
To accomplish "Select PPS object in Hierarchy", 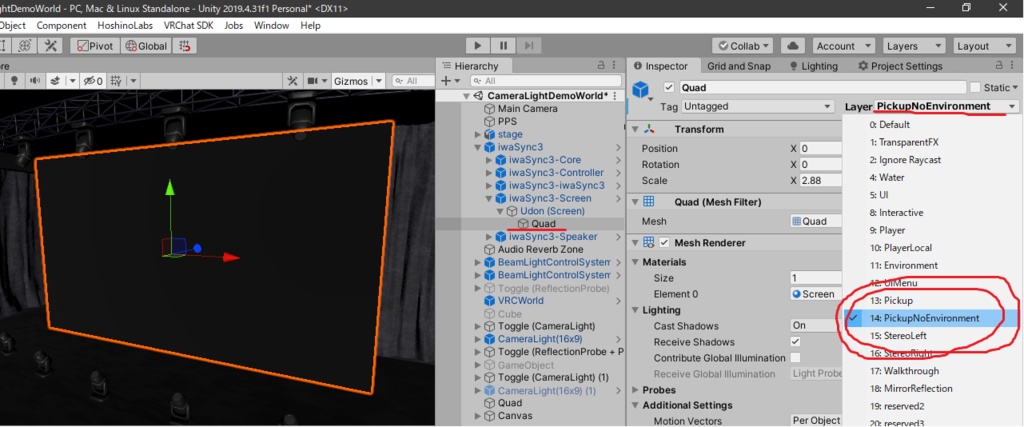I will tap(507, 121).
